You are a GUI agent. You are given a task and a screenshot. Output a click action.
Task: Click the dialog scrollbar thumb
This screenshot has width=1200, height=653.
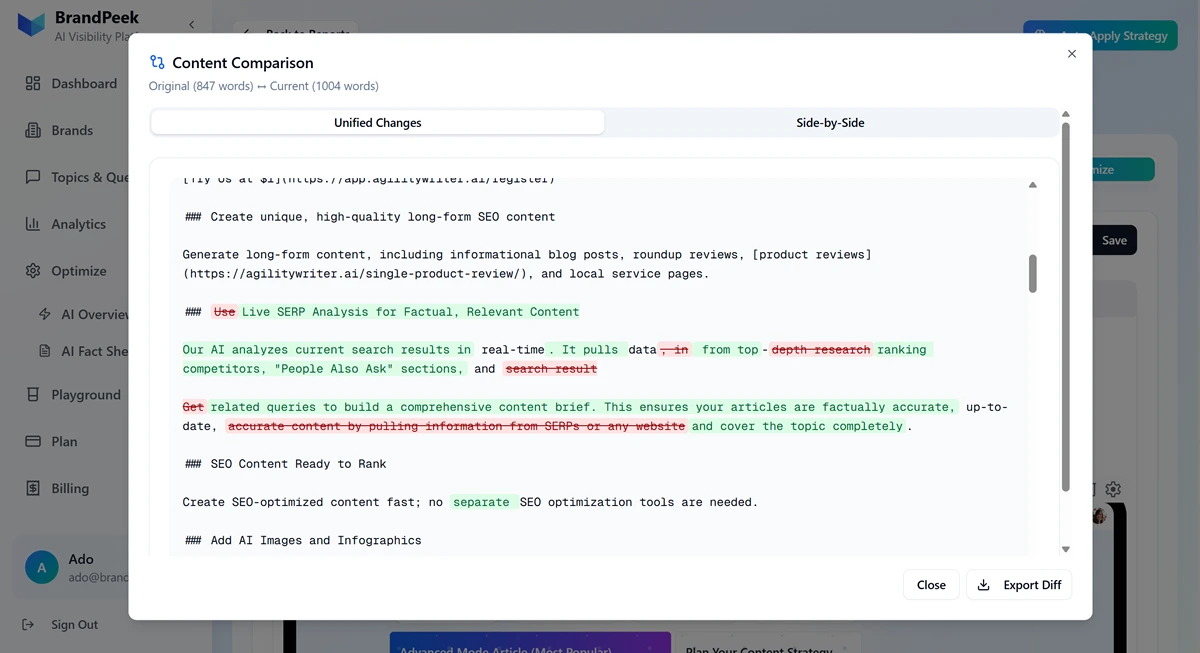pos(1065,306)
